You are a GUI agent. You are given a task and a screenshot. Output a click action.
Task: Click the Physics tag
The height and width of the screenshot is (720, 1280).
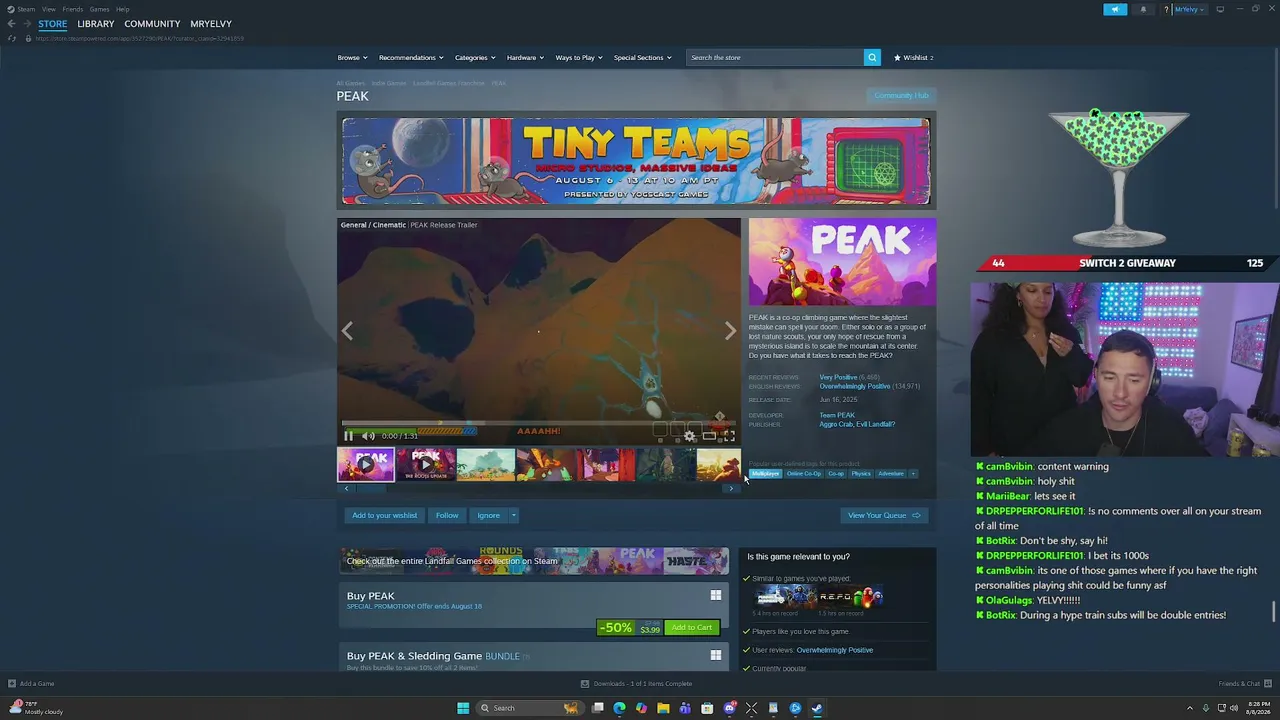(861, 474)
